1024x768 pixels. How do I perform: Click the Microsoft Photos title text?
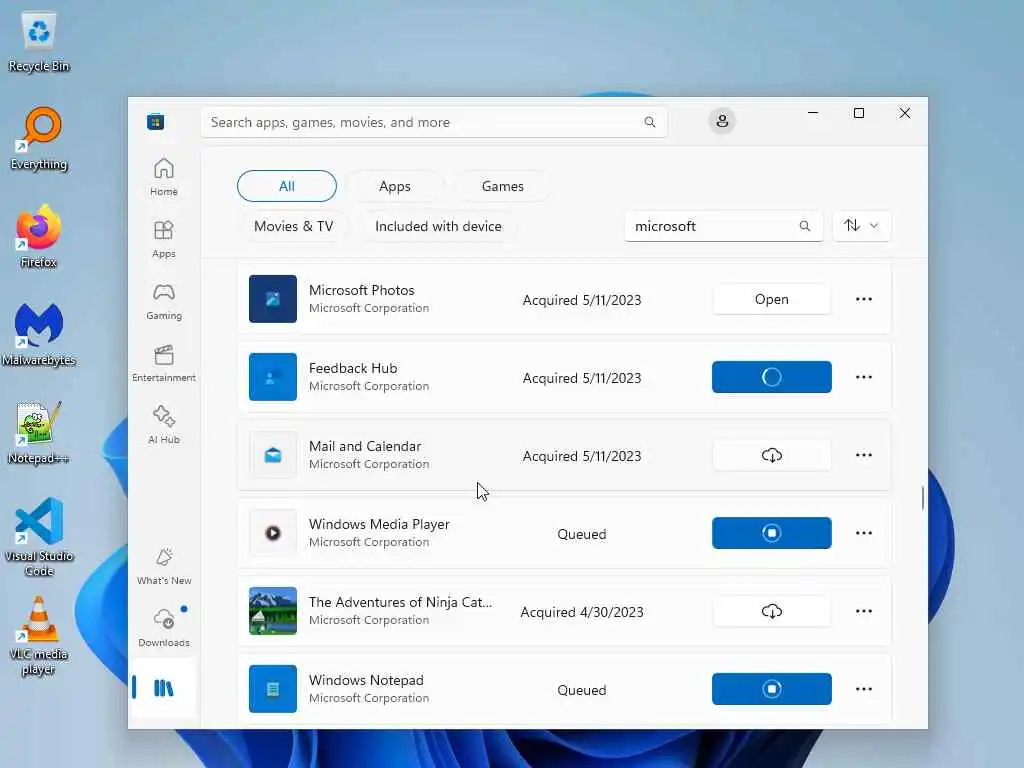click(361, 290)
